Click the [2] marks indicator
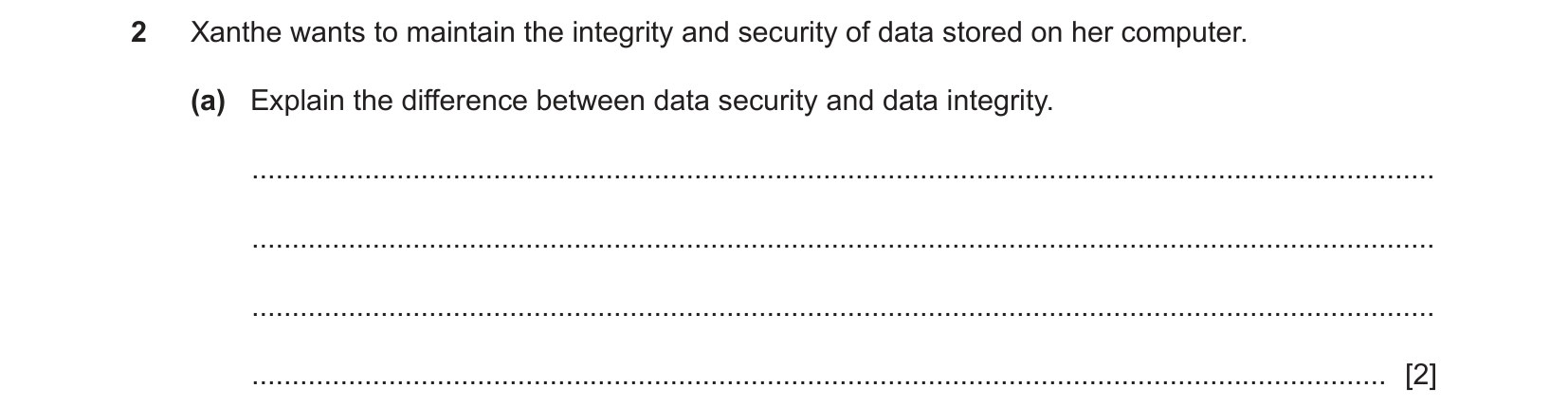This screenshot has height=407, width=1568. 1420,377
